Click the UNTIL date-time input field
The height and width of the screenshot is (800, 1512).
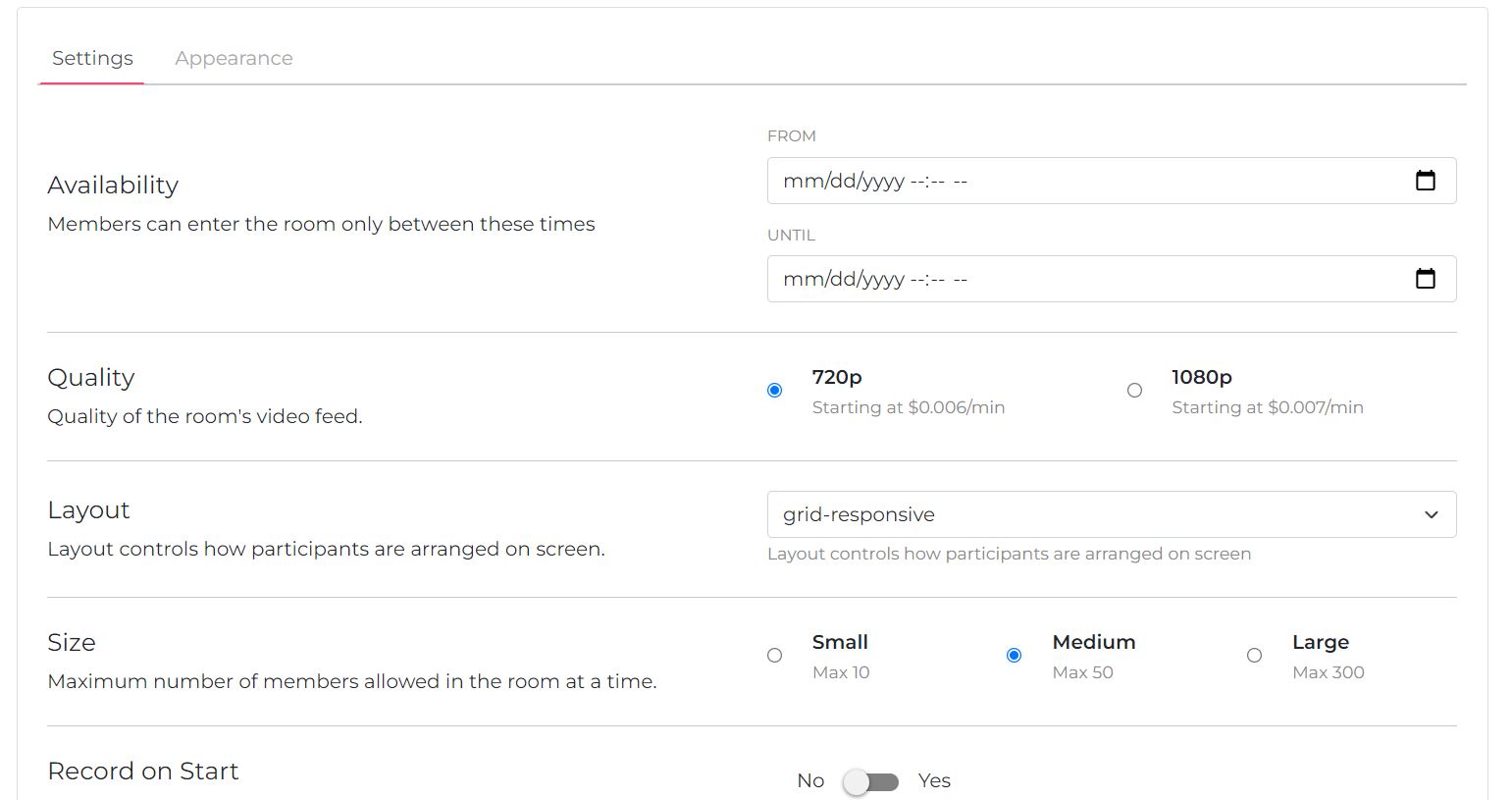click(1112, 279)
